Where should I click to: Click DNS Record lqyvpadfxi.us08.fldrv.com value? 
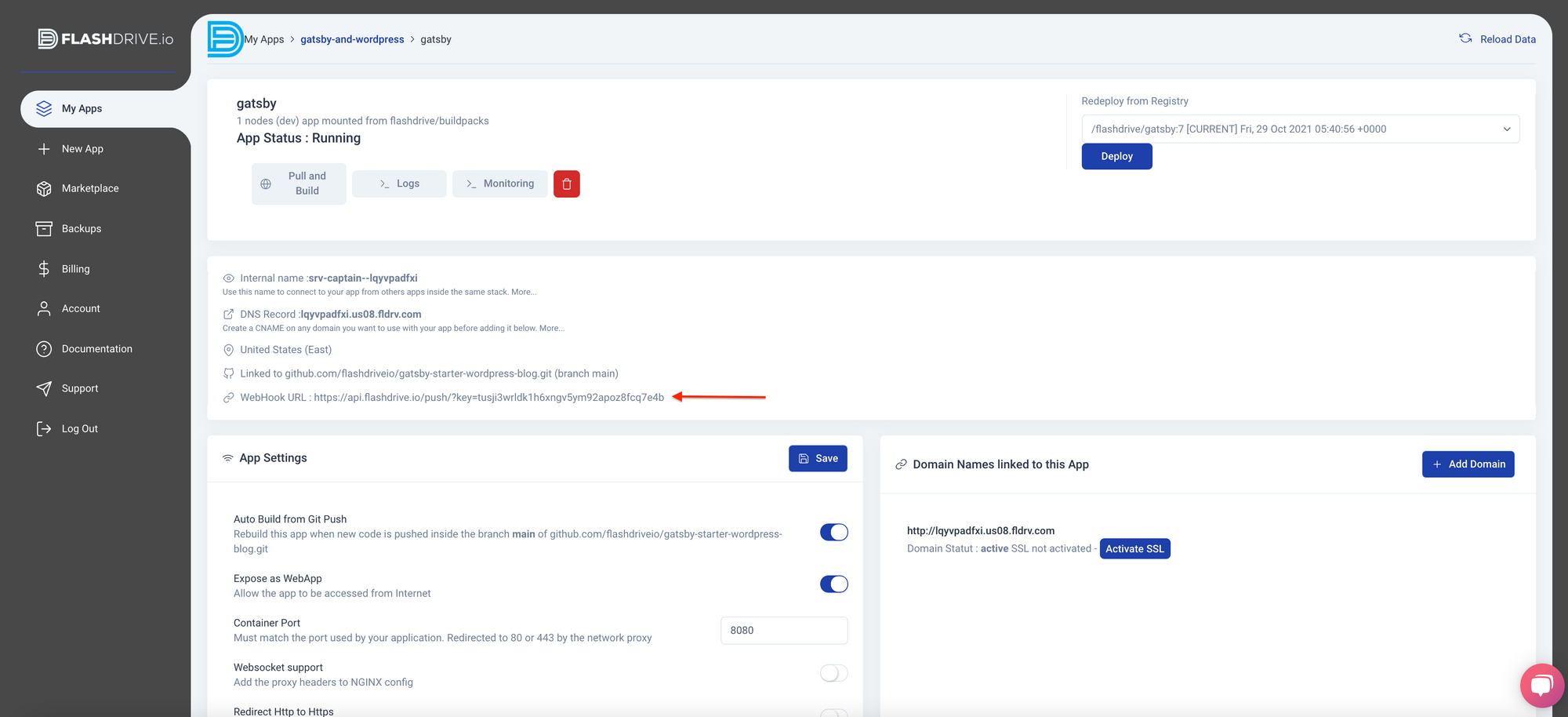361,315
